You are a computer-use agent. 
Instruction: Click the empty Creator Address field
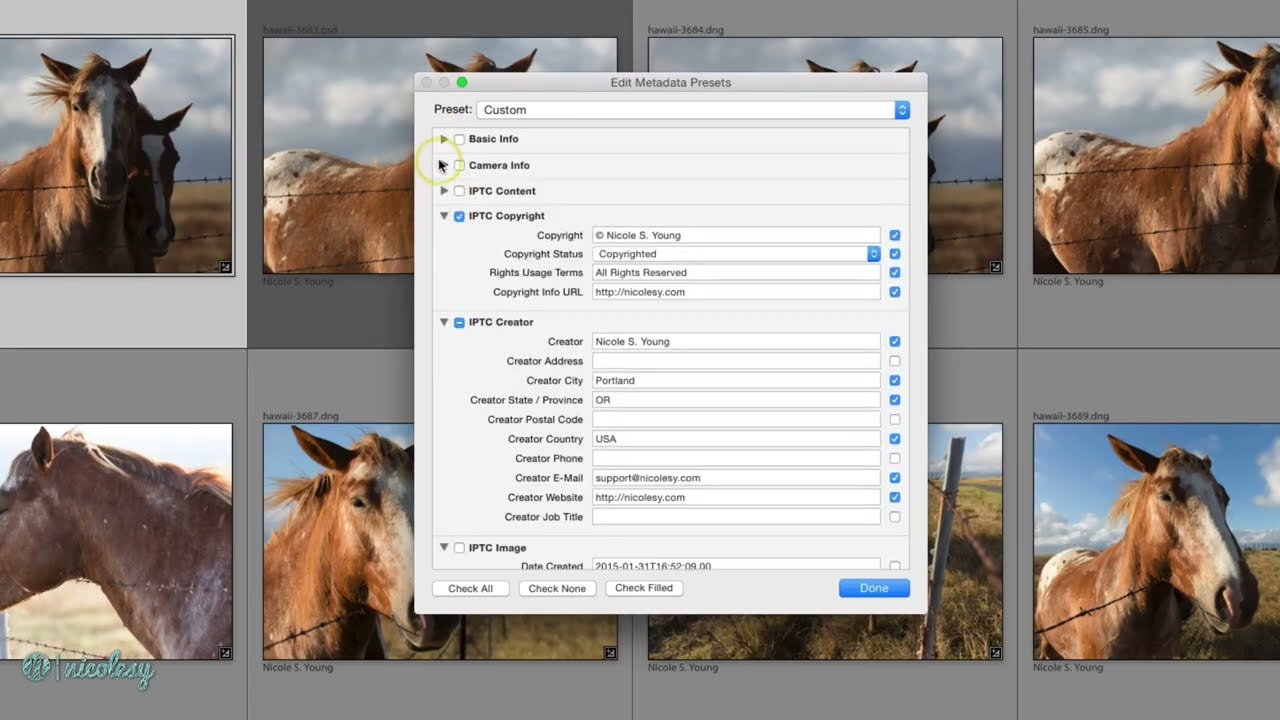tap(736, 361)
